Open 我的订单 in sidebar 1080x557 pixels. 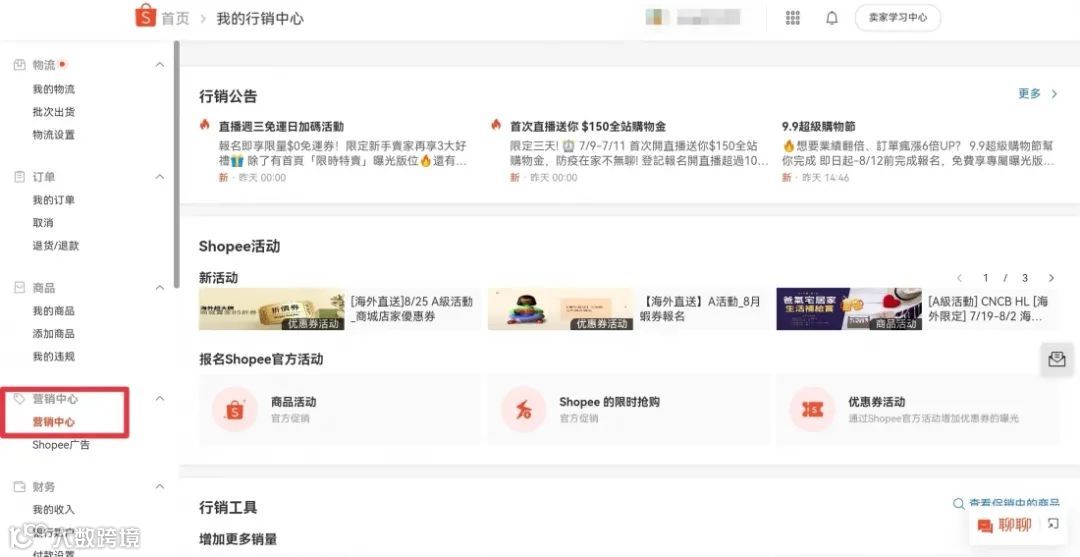tap(54, 200)
